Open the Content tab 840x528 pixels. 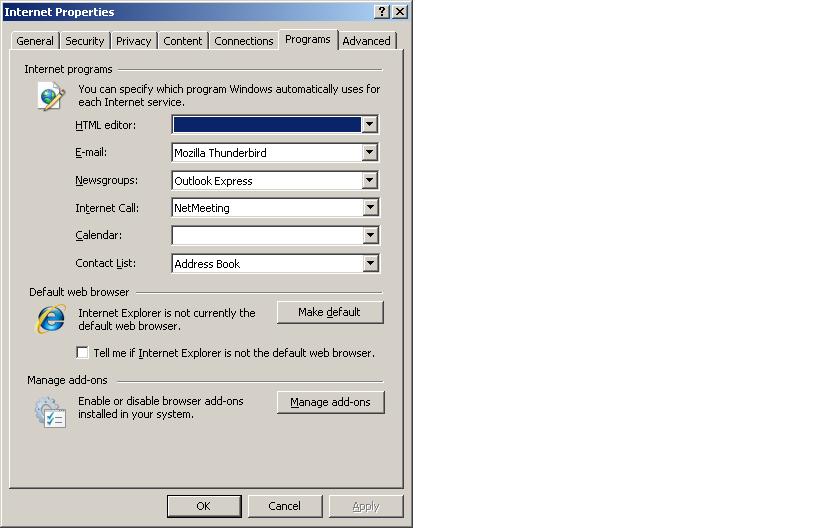coord(183,41)
